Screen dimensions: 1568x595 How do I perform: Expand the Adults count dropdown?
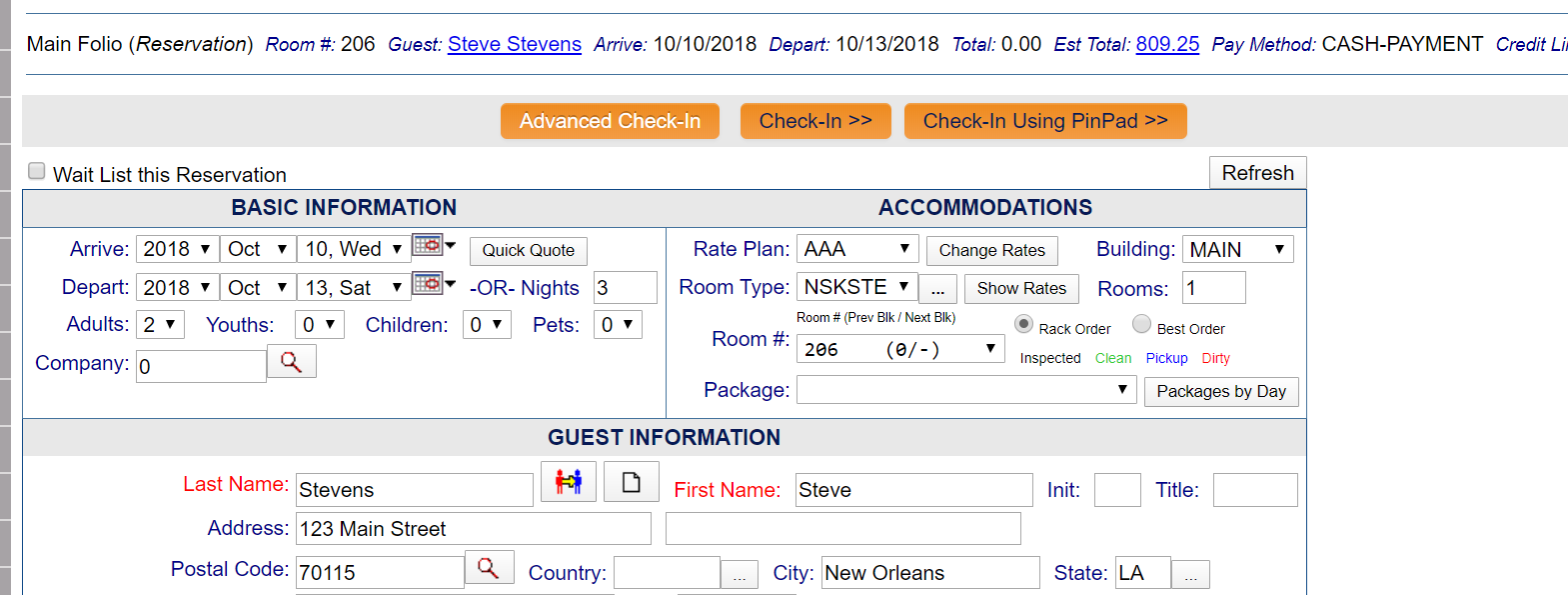pyautogui.click(x=160, y=324)
